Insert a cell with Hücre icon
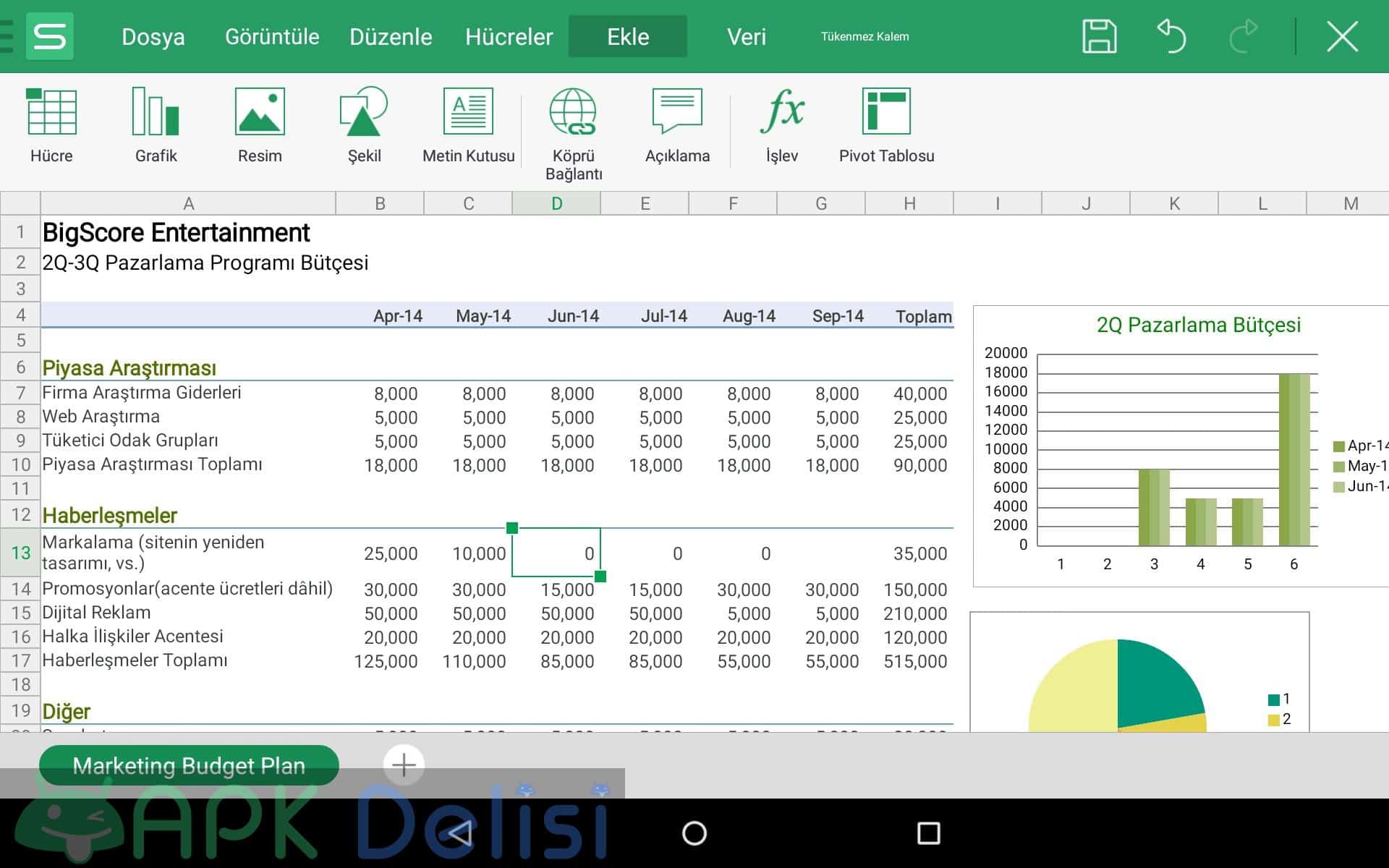The width and height of the screenshot is (1389, 868). (x=51, y=126)
